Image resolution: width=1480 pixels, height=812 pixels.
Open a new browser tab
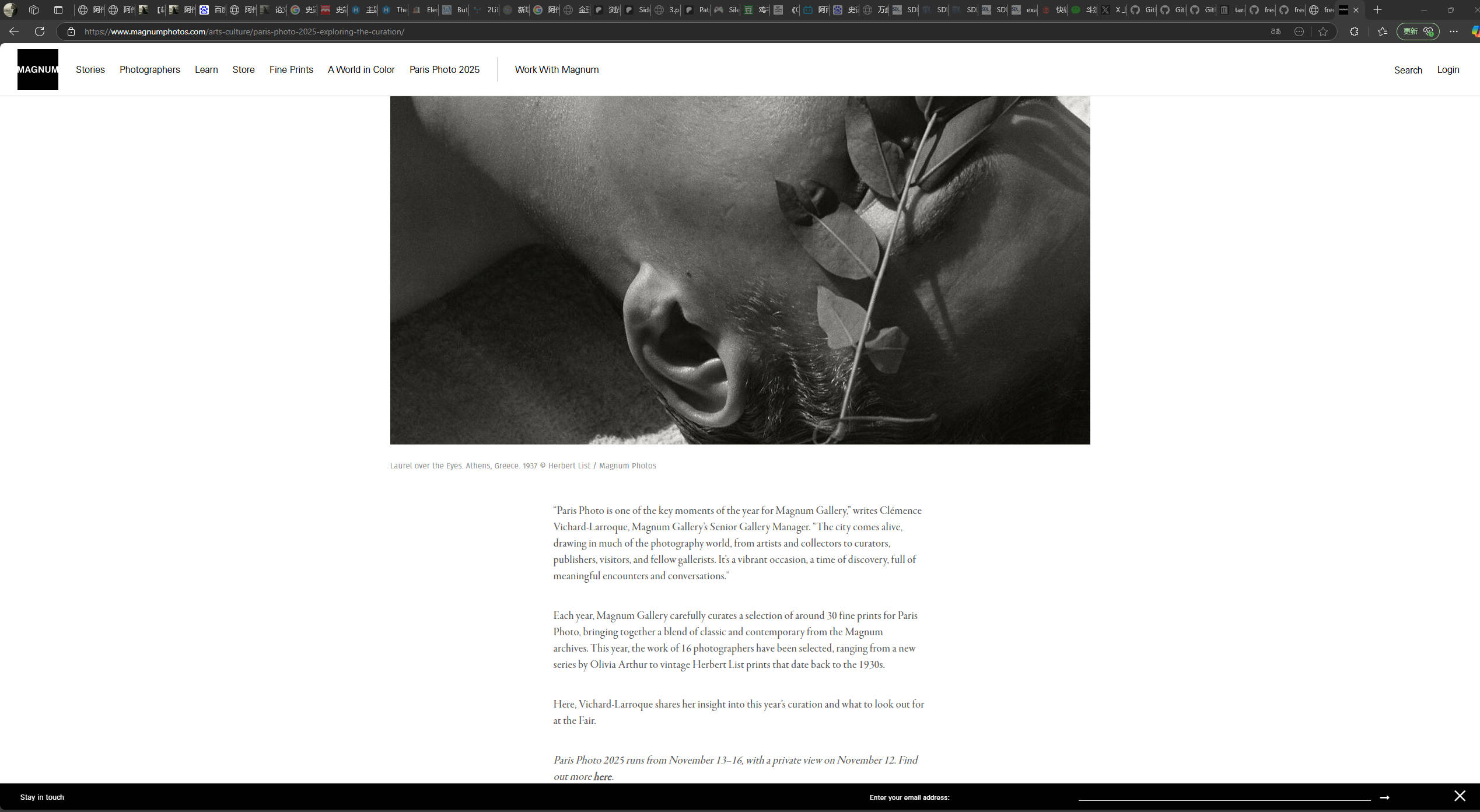(x=1377, y=10)
